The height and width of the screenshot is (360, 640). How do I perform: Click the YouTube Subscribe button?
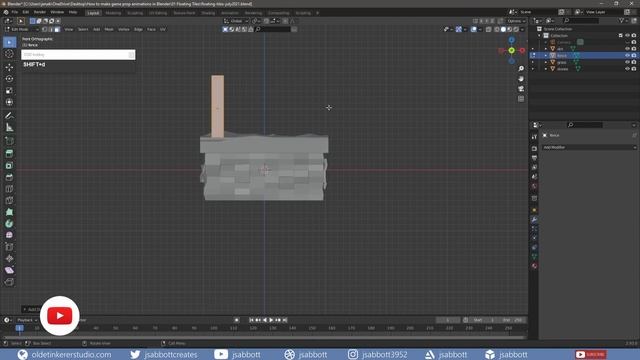[591, 354]
